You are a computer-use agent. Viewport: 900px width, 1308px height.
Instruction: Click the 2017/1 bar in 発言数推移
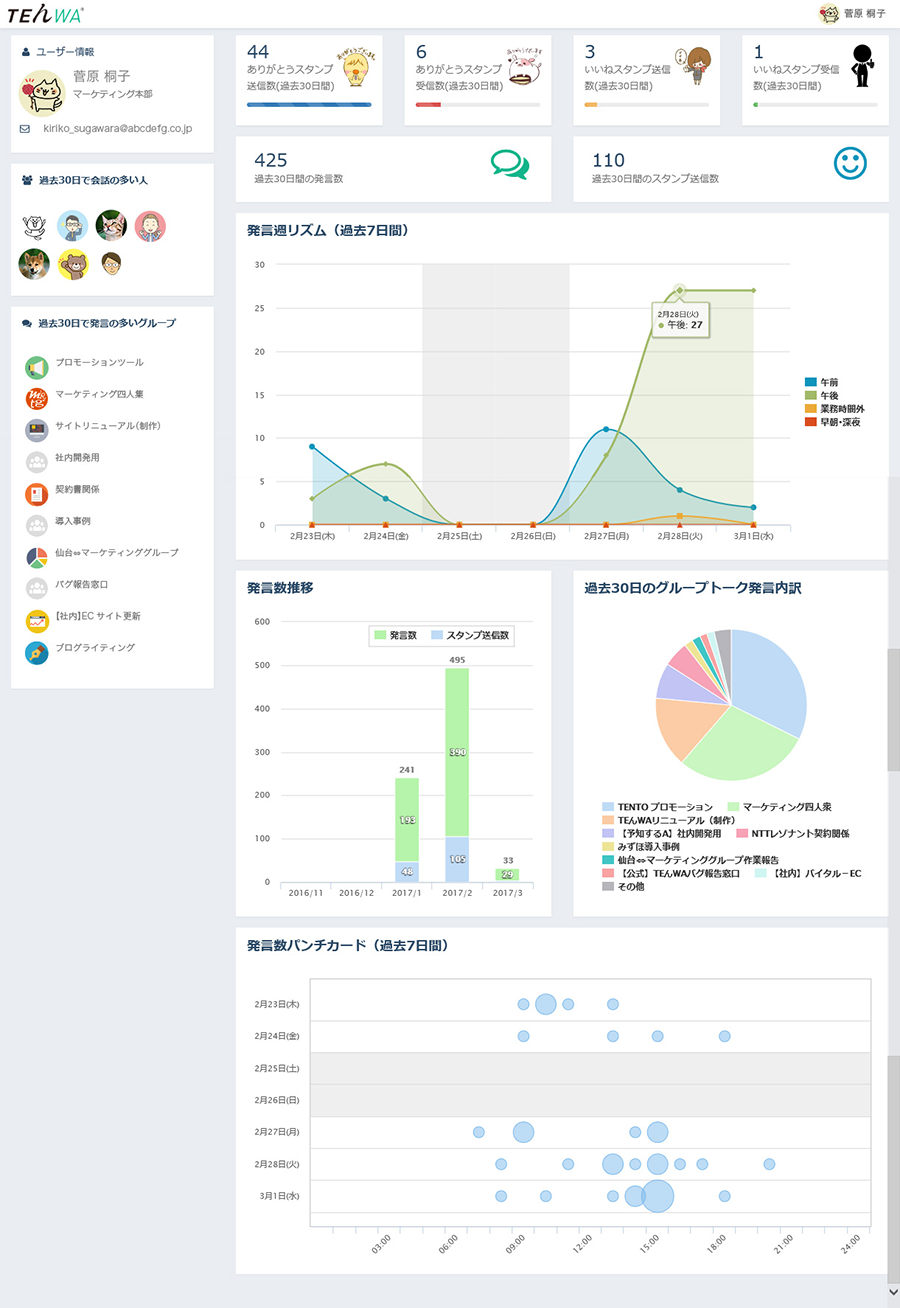(407, 830)
